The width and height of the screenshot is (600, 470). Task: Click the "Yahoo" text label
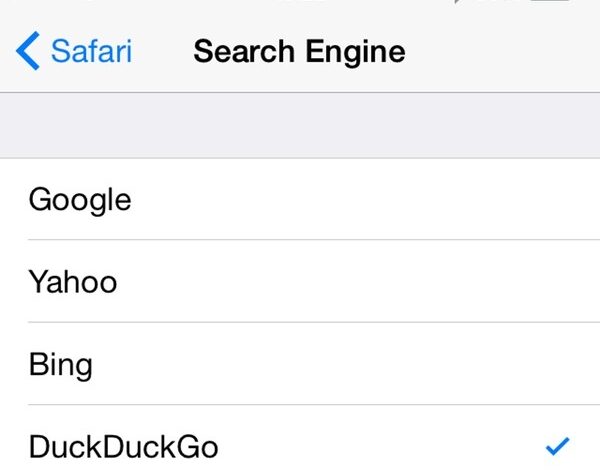coord(73,282)
